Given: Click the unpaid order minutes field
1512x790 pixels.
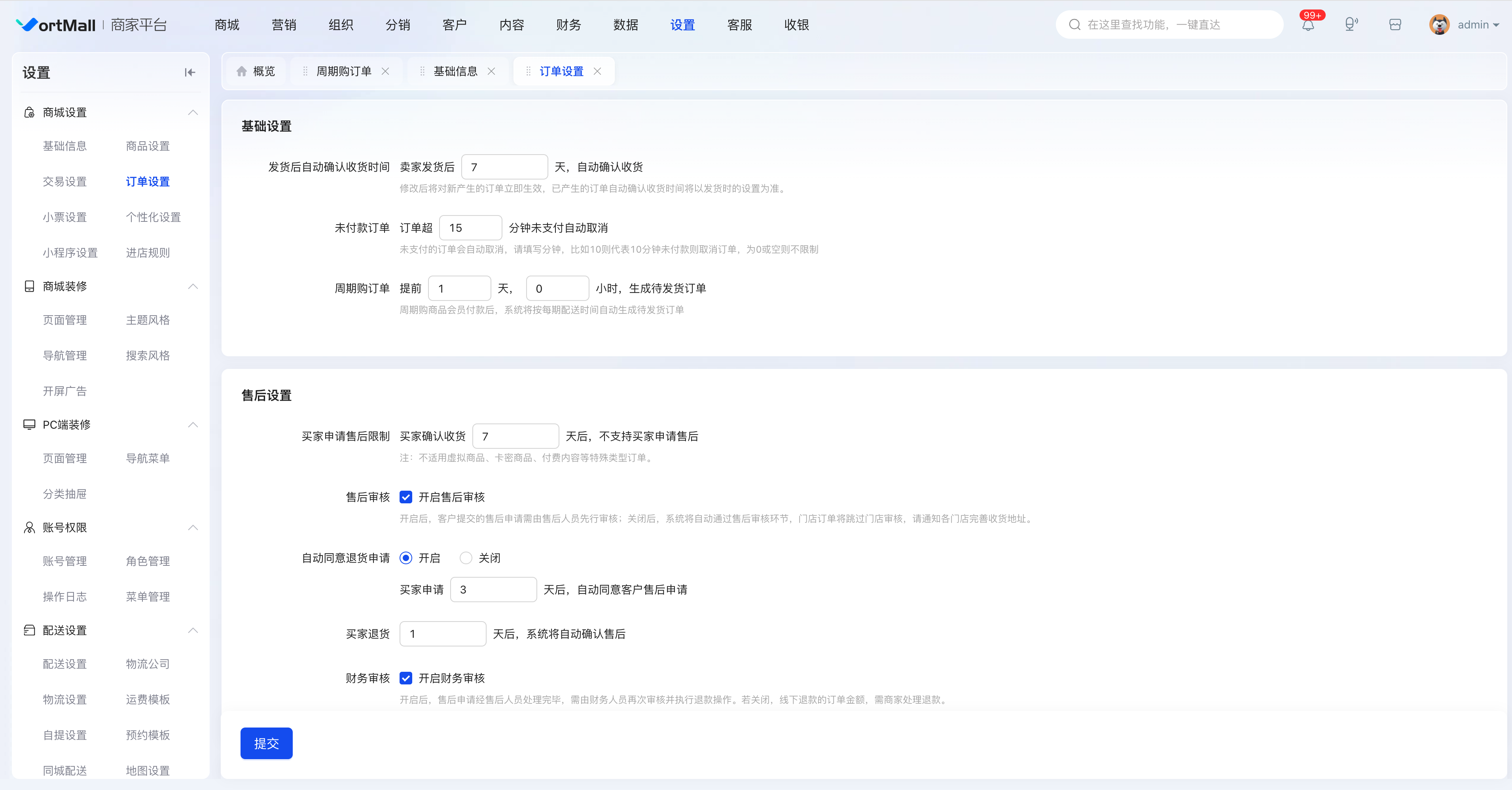Looking at the screenshot, I should click(471, 228).
